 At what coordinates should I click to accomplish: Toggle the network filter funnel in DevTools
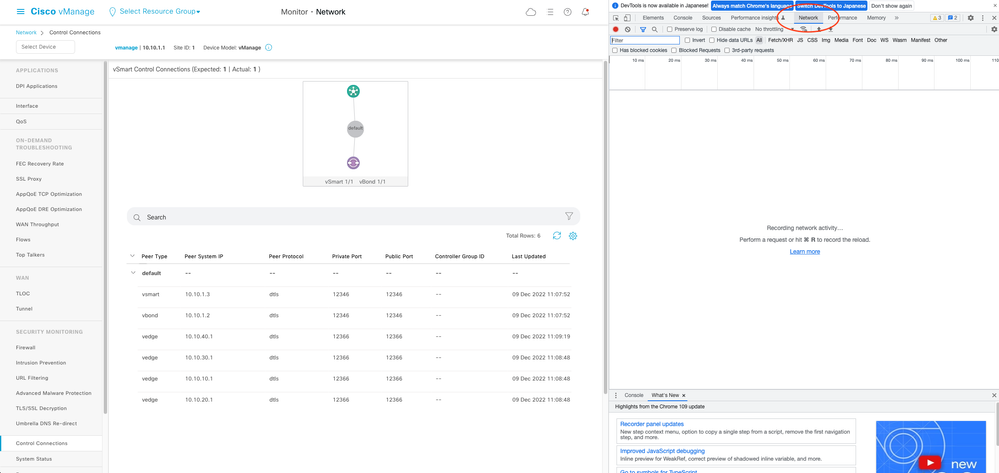point(643,29)
